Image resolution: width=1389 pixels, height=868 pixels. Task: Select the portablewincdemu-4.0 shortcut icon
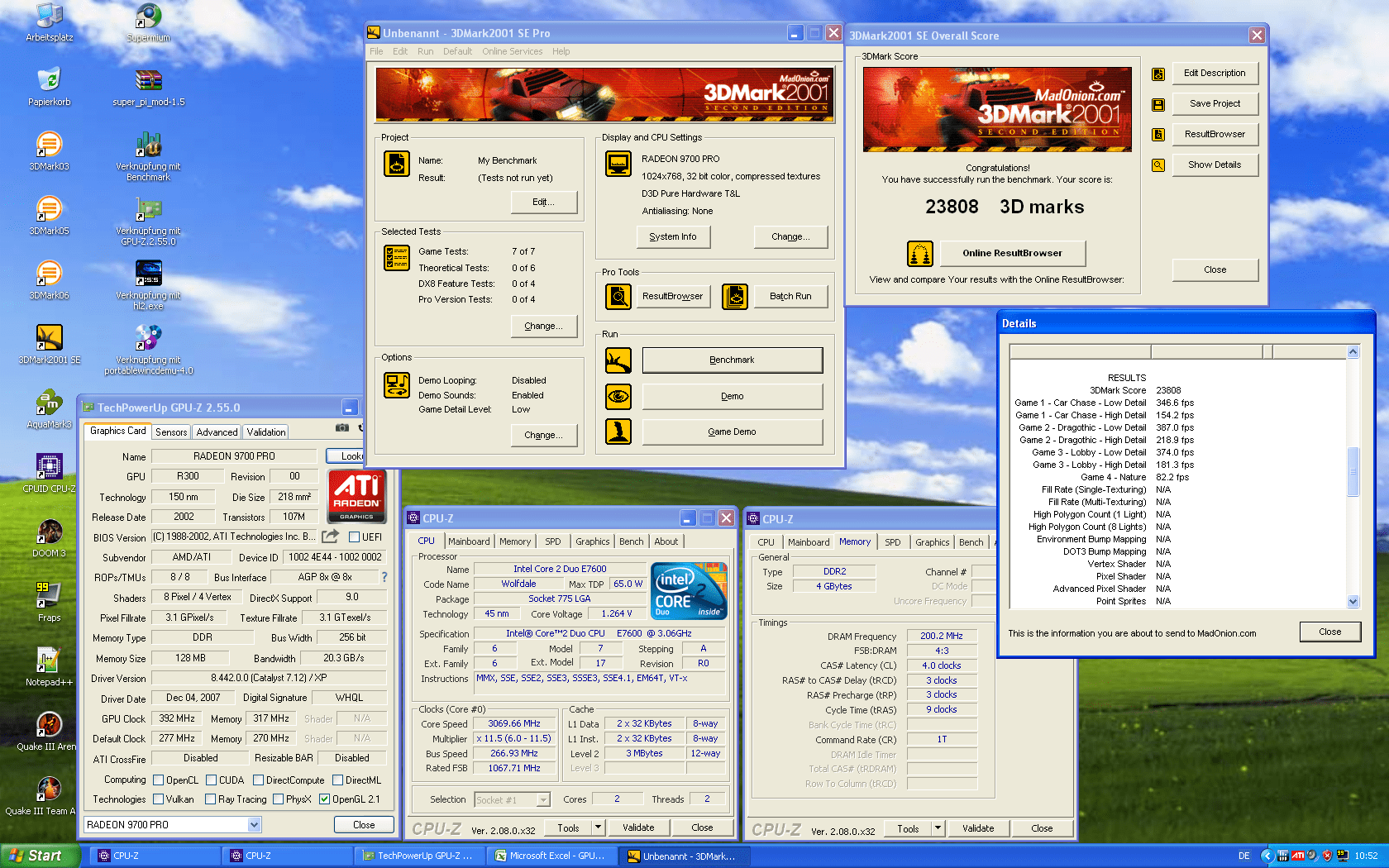tap(149, 350)
